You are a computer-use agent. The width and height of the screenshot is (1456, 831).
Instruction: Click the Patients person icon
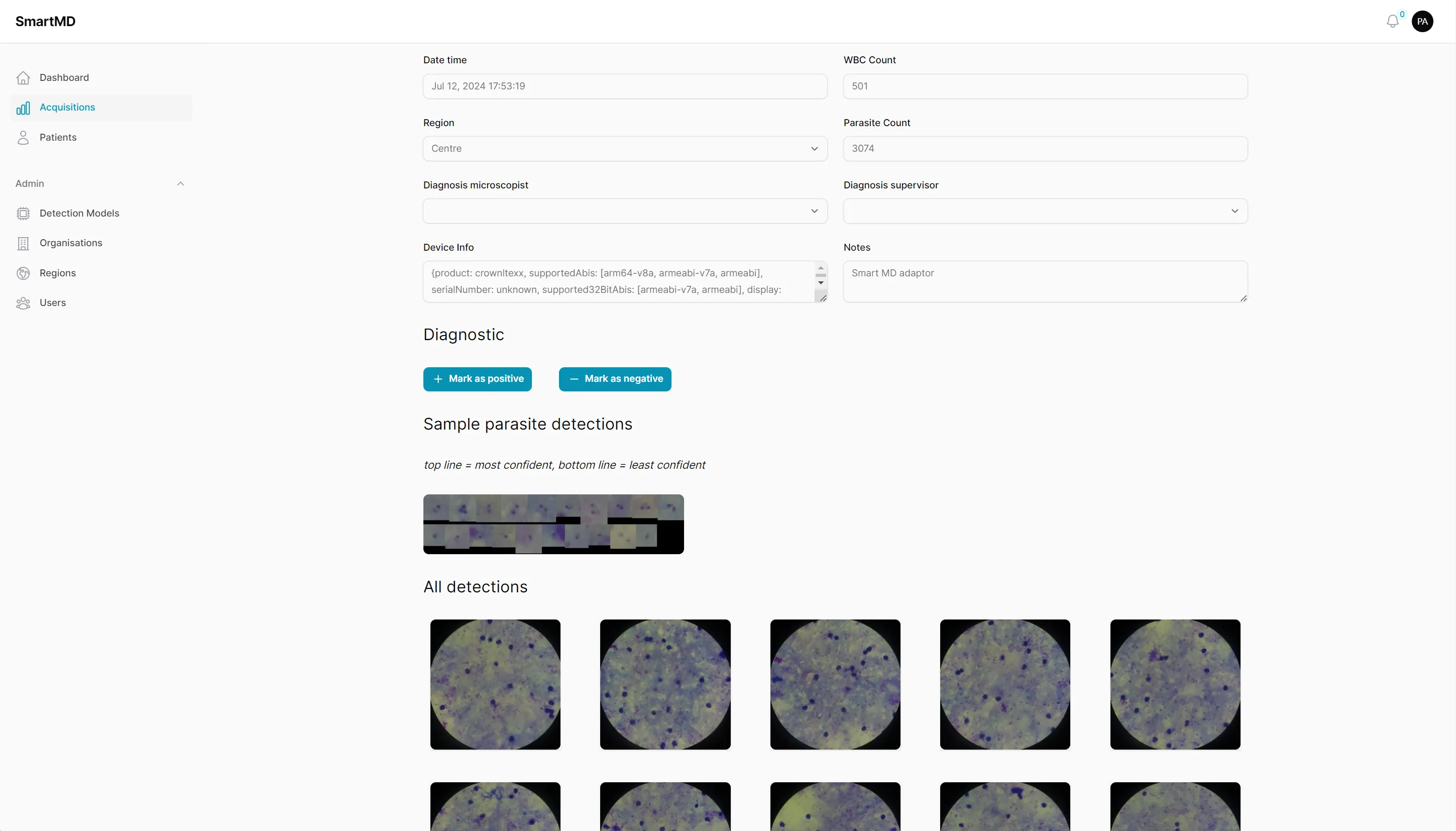pos(23,137)
